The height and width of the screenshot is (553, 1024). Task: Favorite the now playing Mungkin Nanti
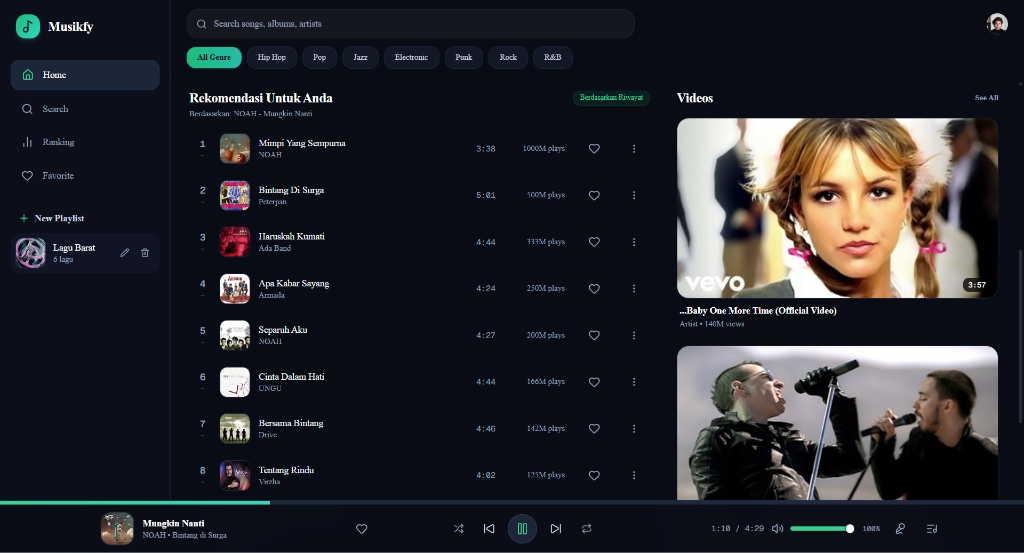point(361,529)
